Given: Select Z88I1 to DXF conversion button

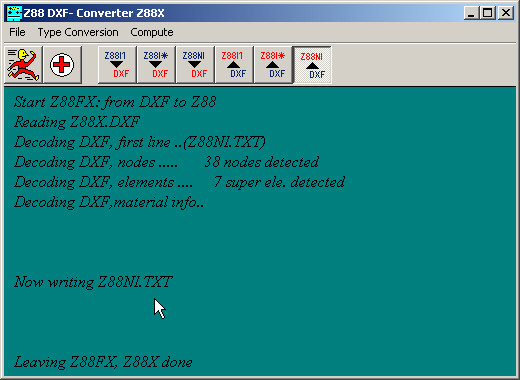Looking at the screenshot, I should (x=117, y=65).
